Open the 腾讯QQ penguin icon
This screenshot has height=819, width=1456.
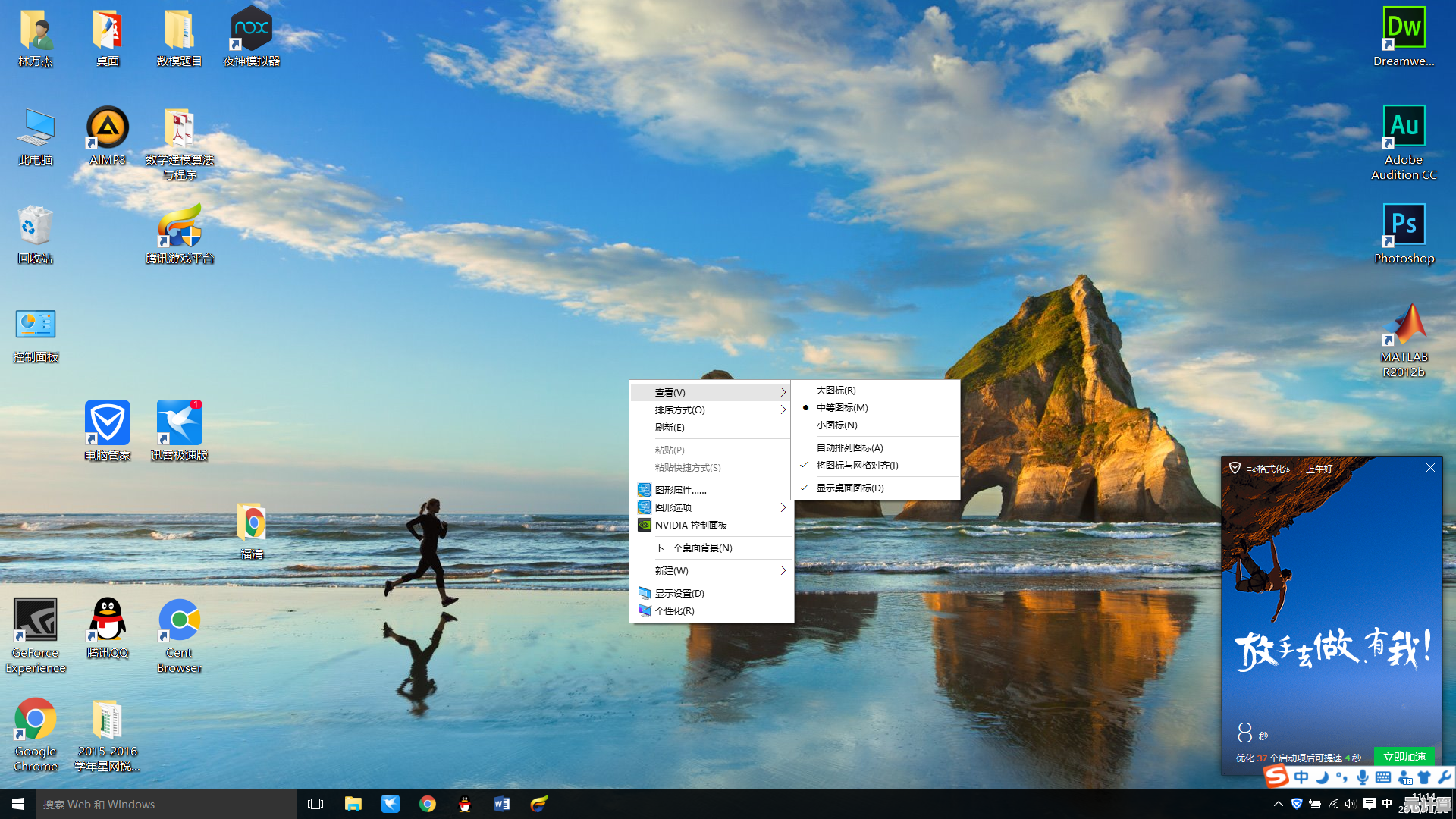pyautogui.click(x=107, y=620)
